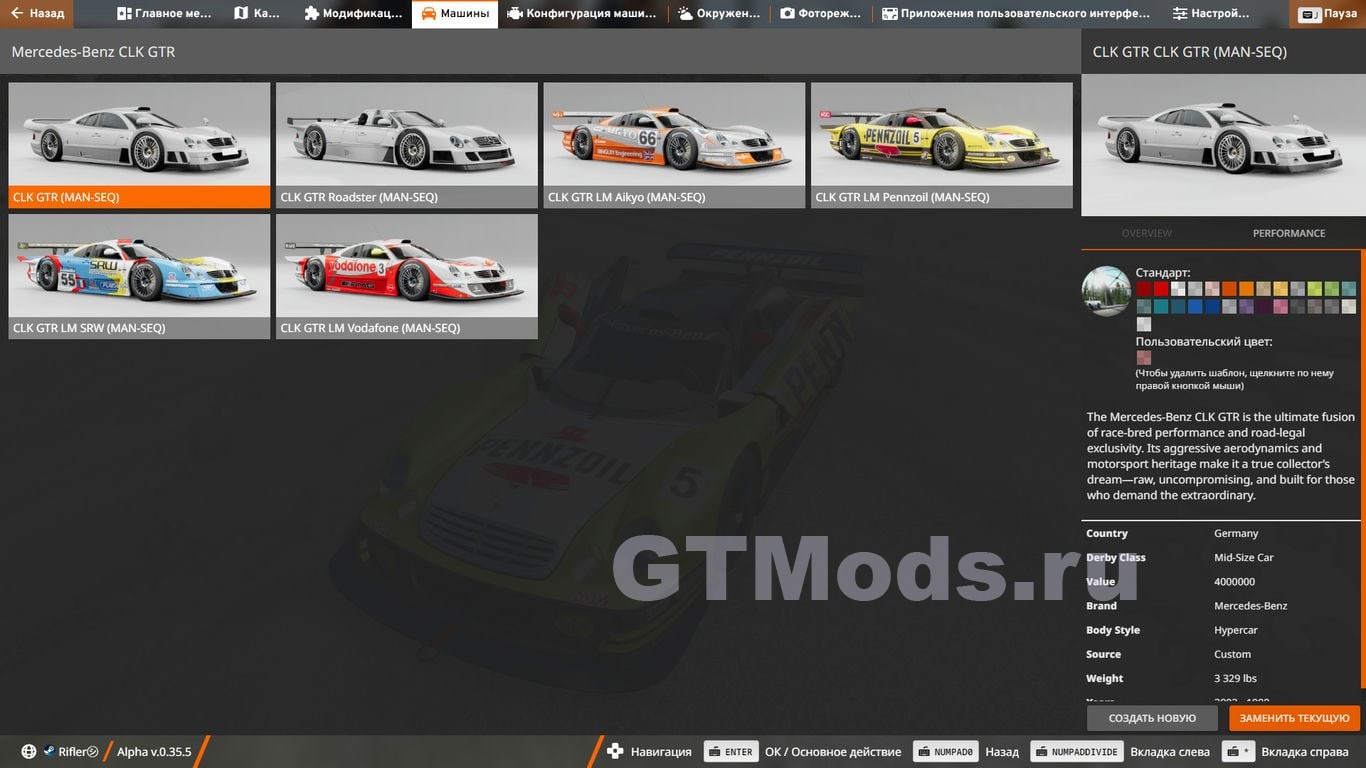1366x768 pixels.
Task: Pick the CLK GTR LM Vodafone configuration
Action: [407, 276]
